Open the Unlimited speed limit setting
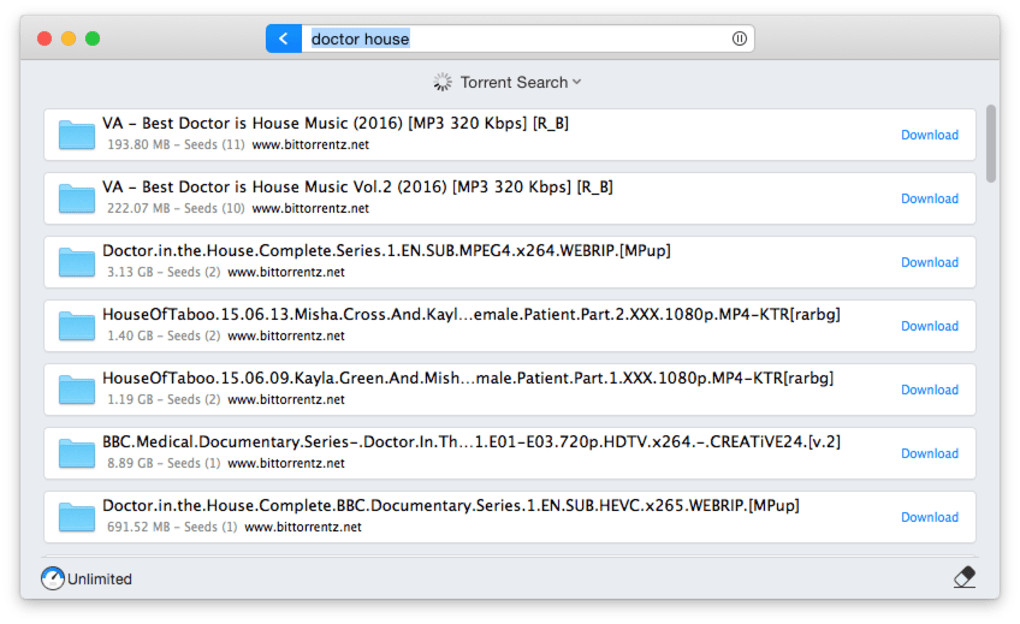The image size is (1020, 624). tap(99, 579)
